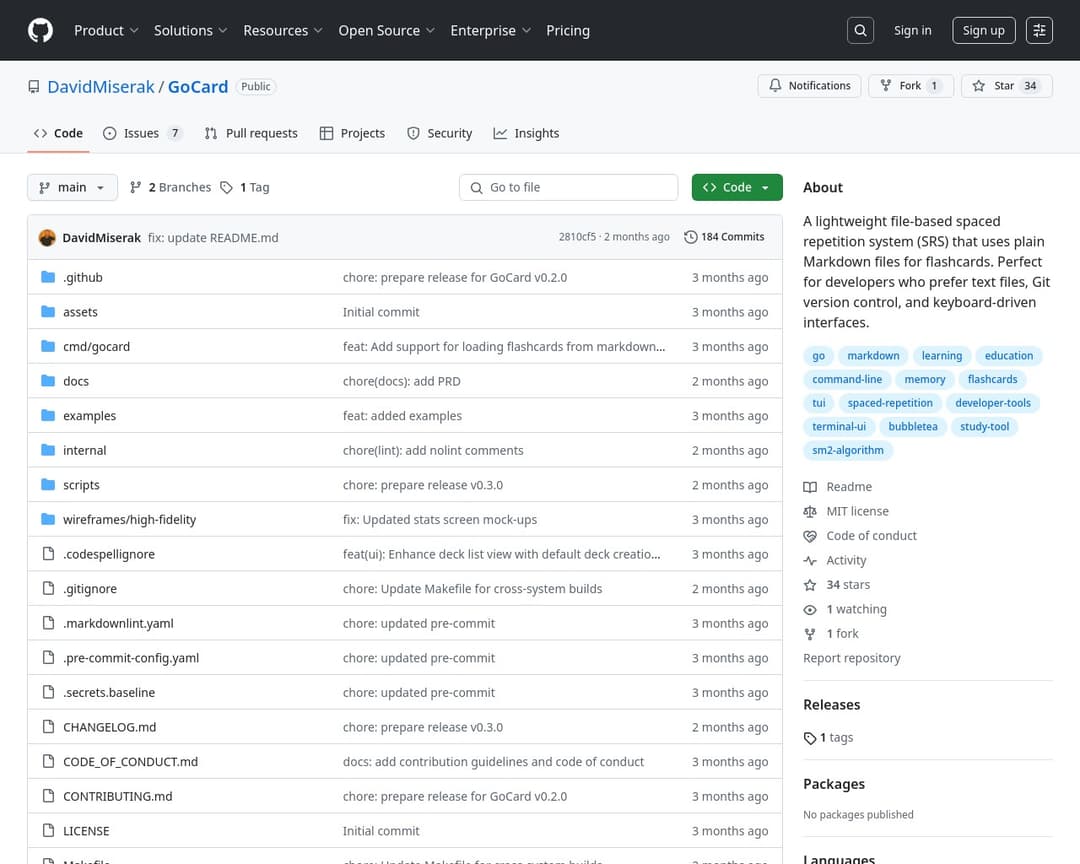Click the pulse icon beside Activity
Screen dimensions: 1080x864
pos(810,561)
